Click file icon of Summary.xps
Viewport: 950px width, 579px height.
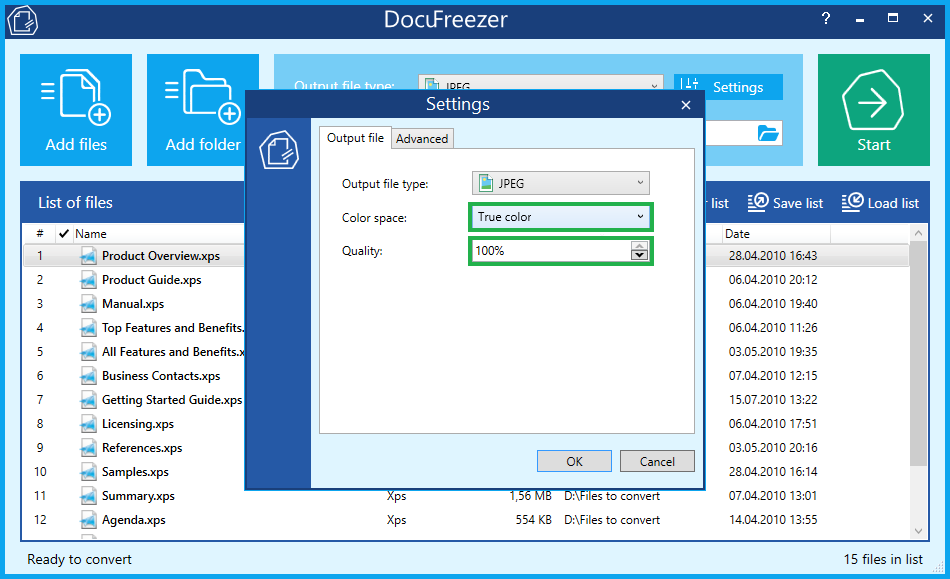pos(88,495)
